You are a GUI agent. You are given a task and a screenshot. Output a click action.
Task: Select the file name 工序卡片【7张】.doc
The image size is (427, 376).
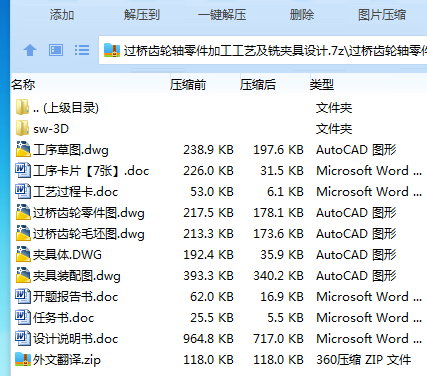tap(91, 171)
